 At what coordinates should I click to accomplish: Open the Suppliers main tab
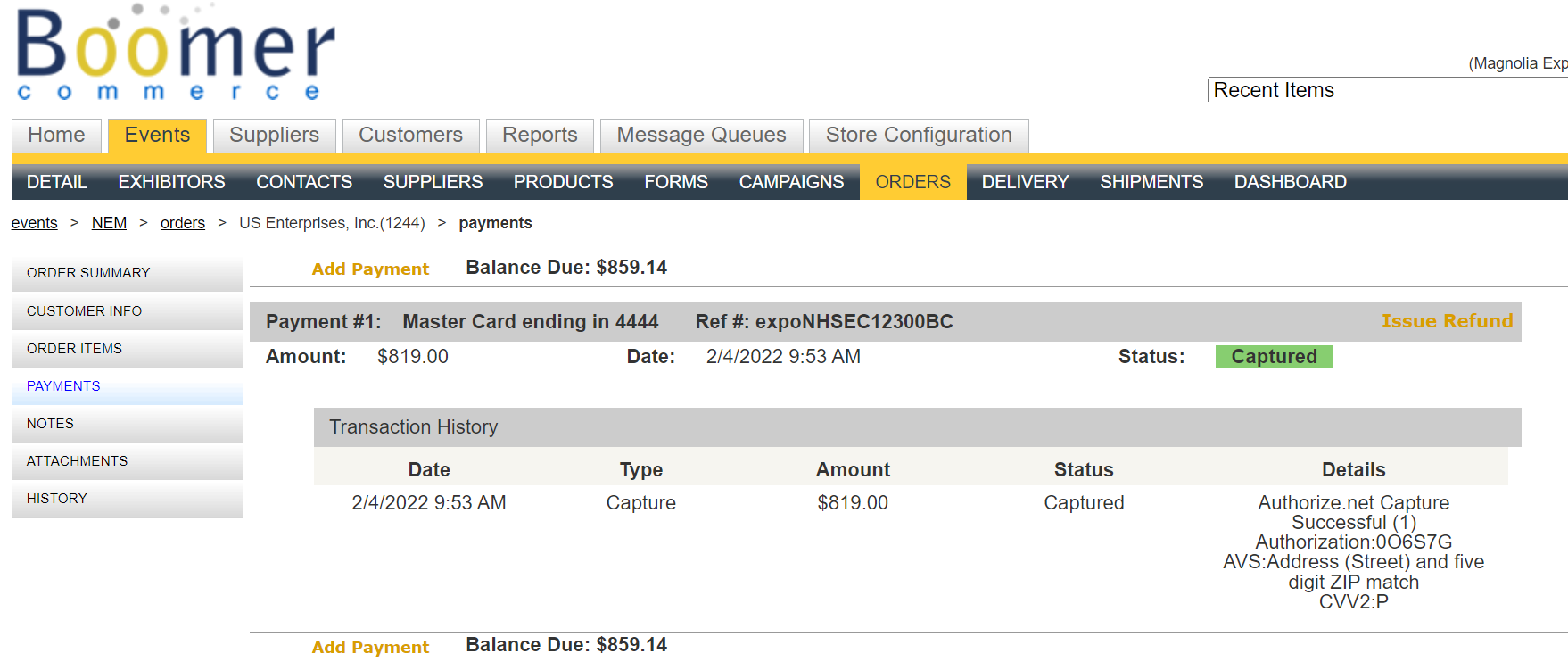[x=274, y=136]
